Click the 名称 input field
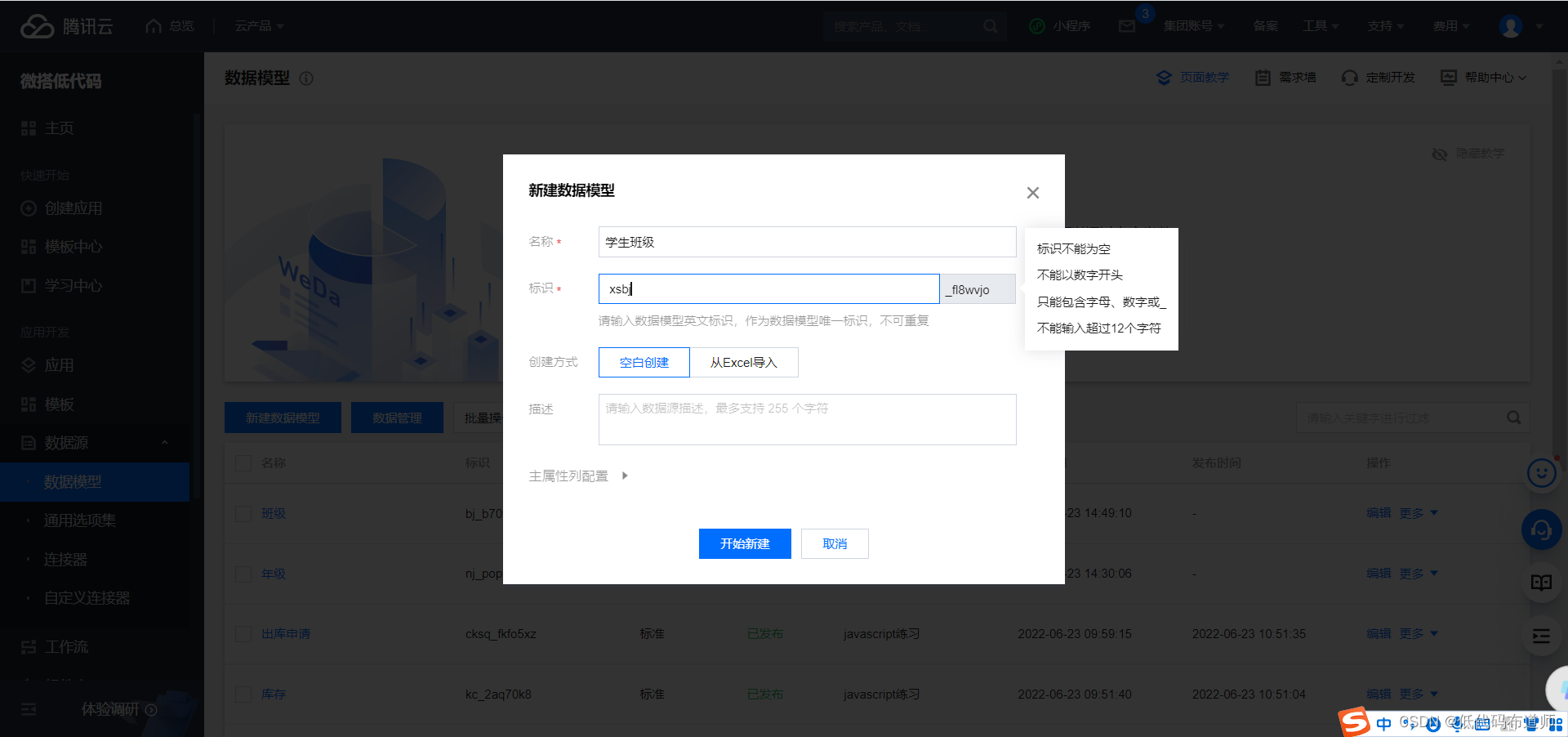 (808, 242)
